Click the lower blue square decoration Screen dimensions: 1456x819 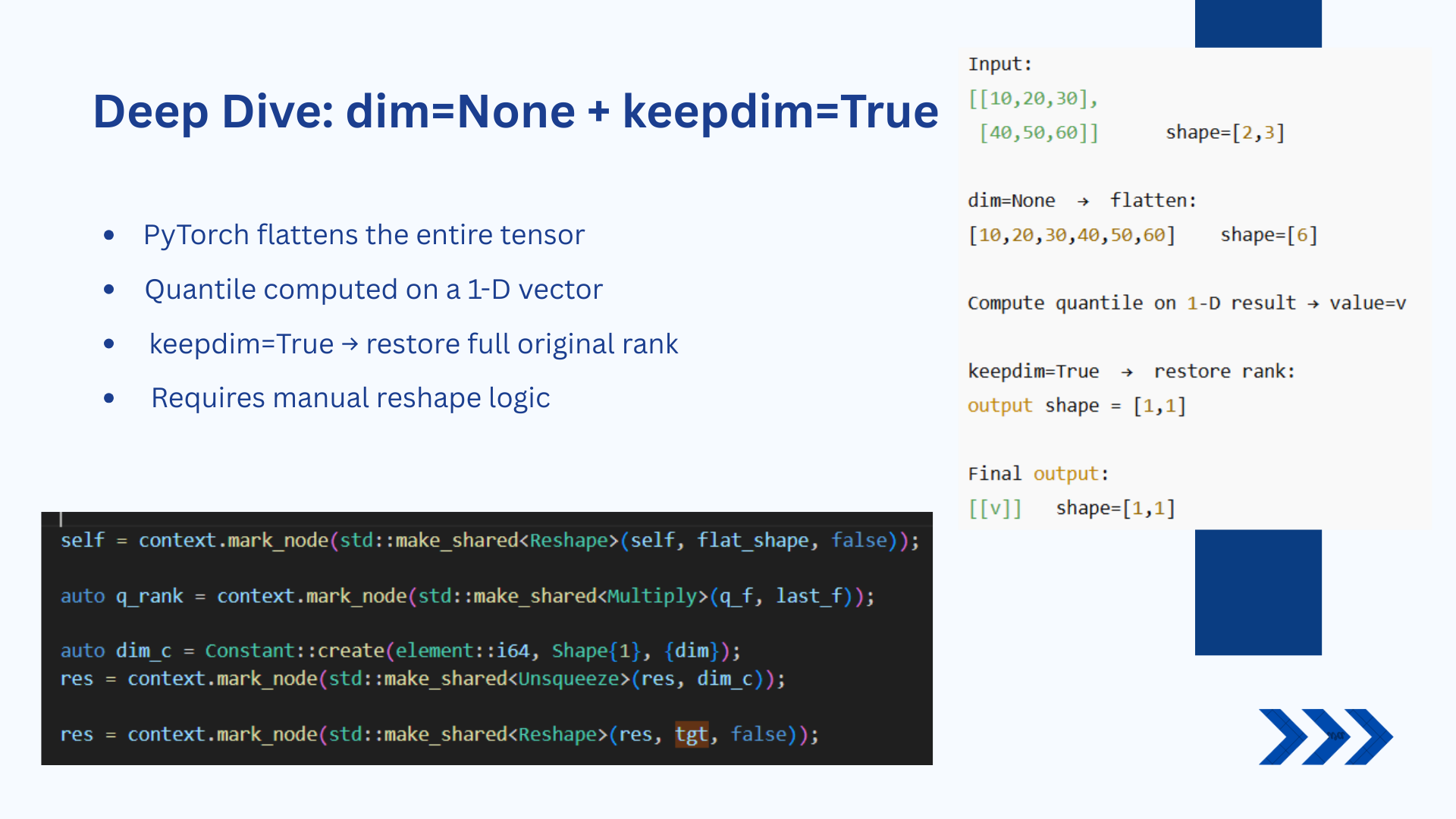[1257, 592]
